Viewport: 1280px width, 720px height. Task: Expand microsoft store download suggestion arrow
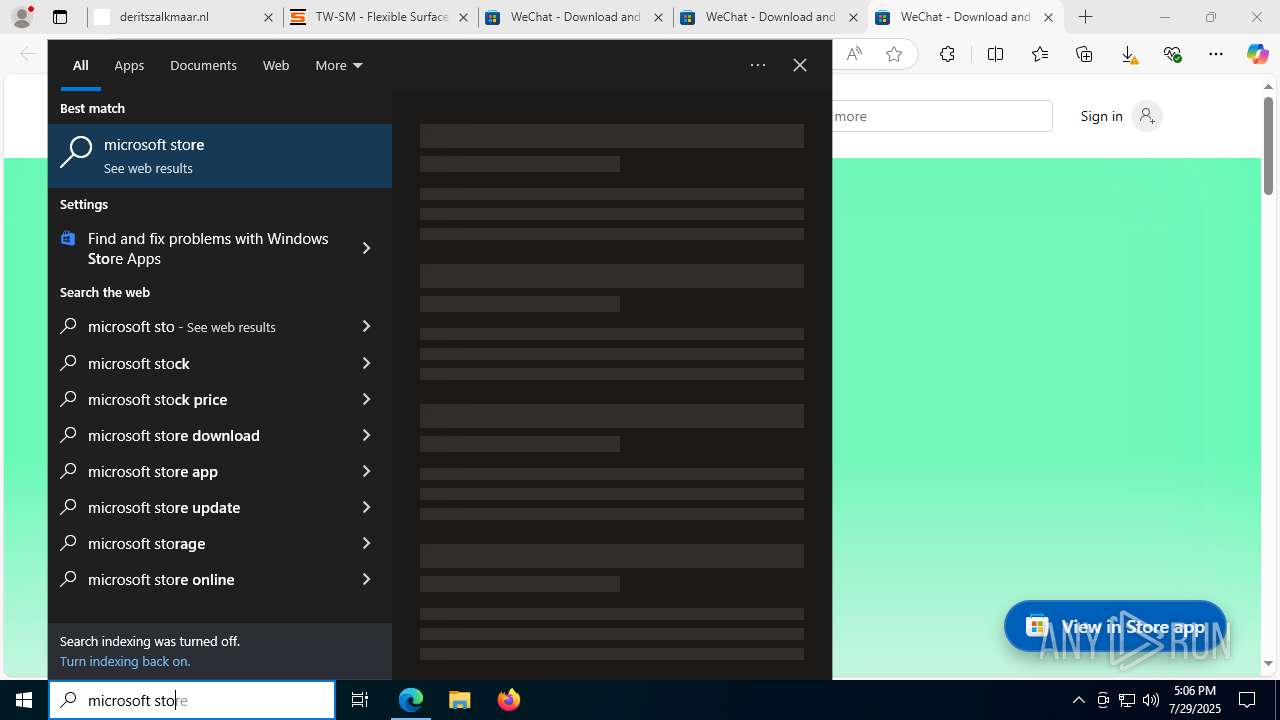[366, 435]
